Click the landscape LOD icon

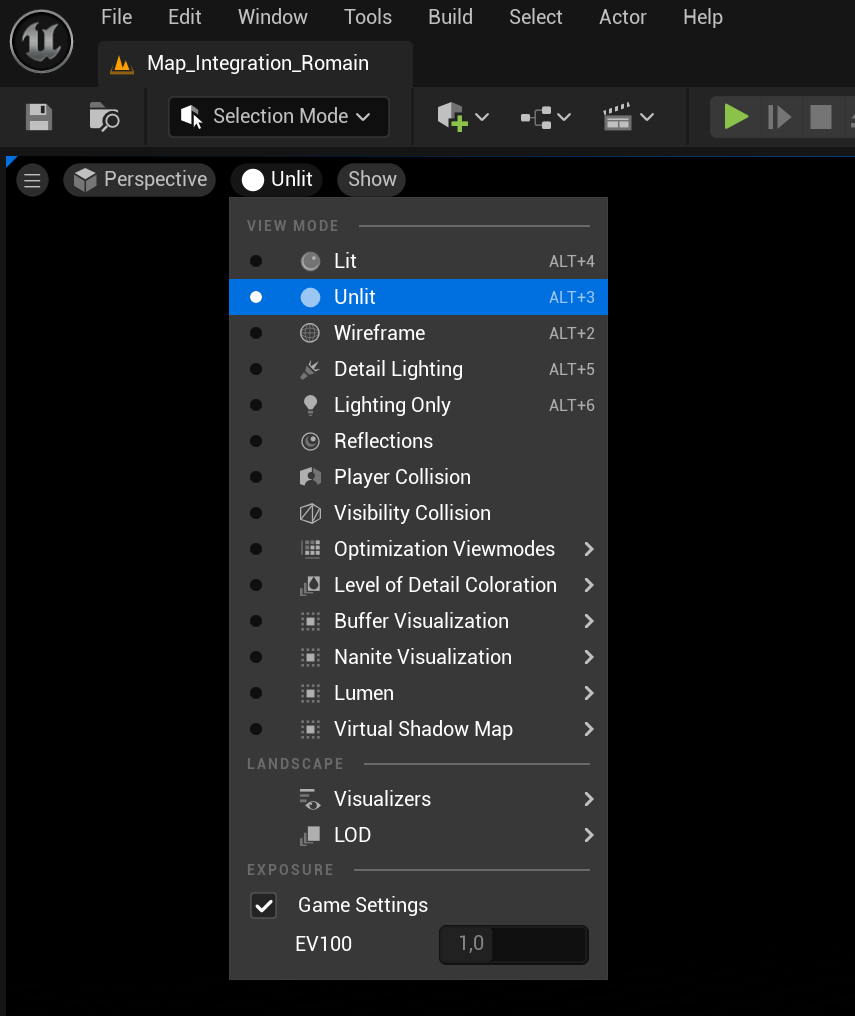point(310,835)
